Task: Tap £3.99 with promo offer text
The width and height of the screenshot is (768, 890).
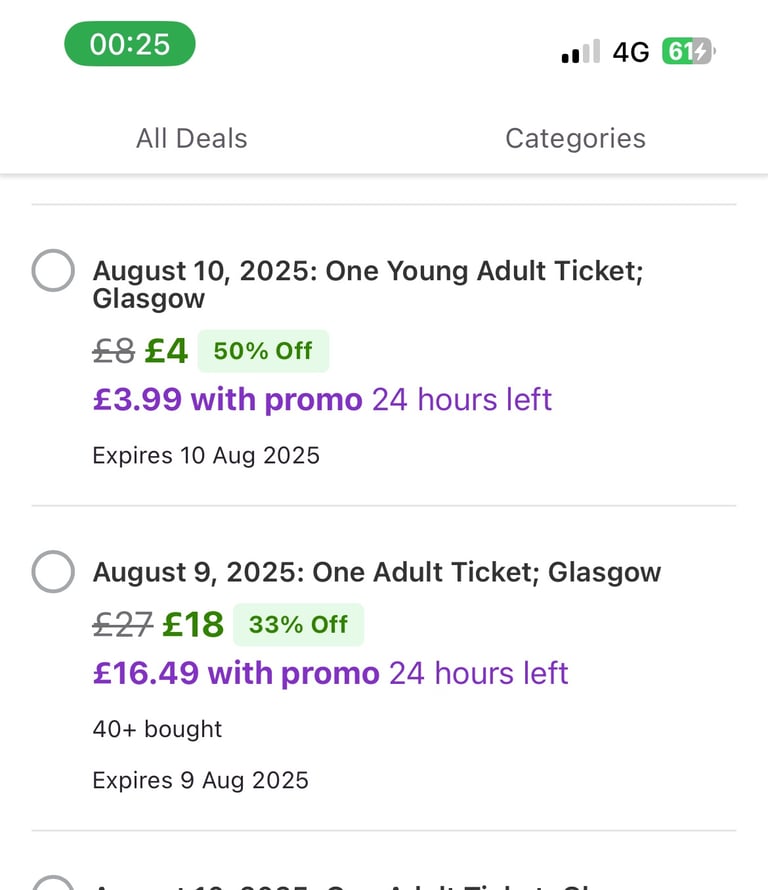Action: pyautogui.click(x=228, y=400)
